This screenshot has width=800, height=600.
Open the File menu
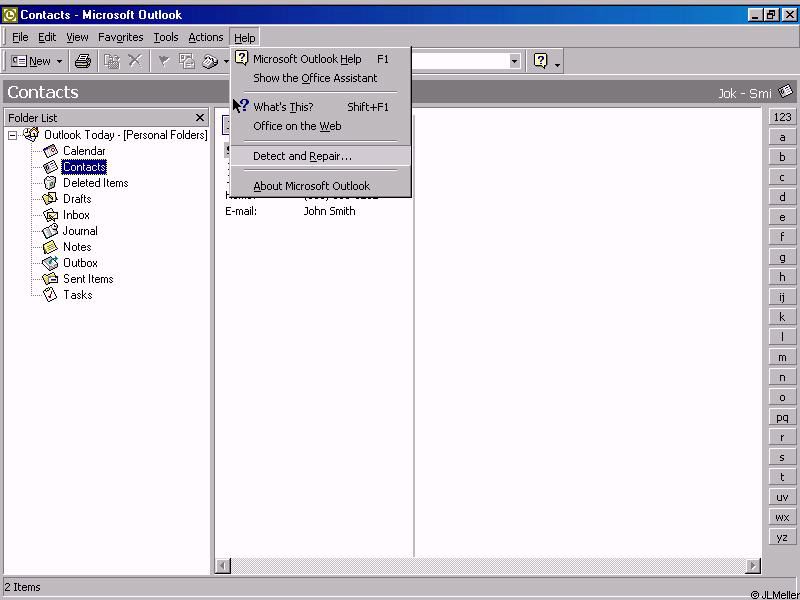20,37
